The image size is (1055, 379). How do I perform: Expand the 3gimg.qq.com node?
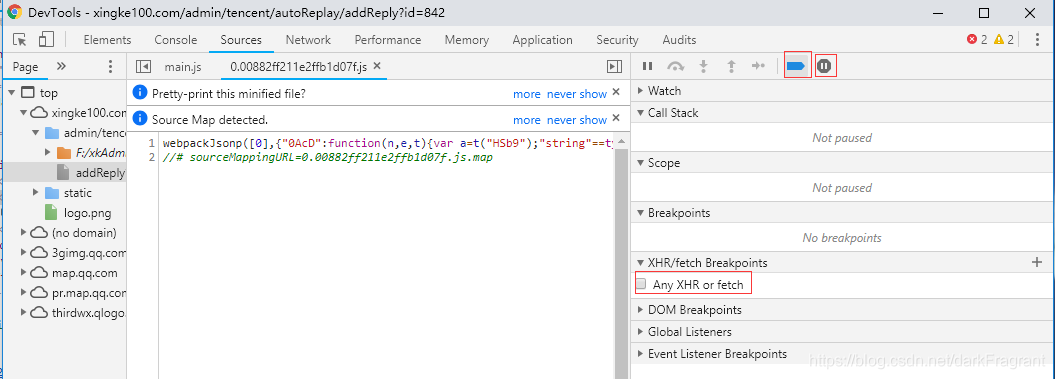[x=24, y=253]
